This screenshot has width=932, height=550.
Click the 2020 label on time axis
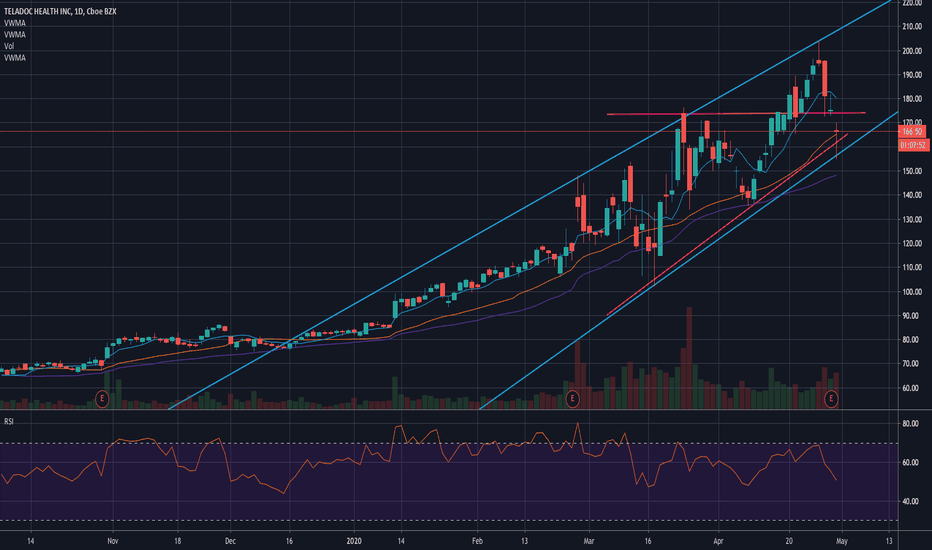(x=354, y=541)
